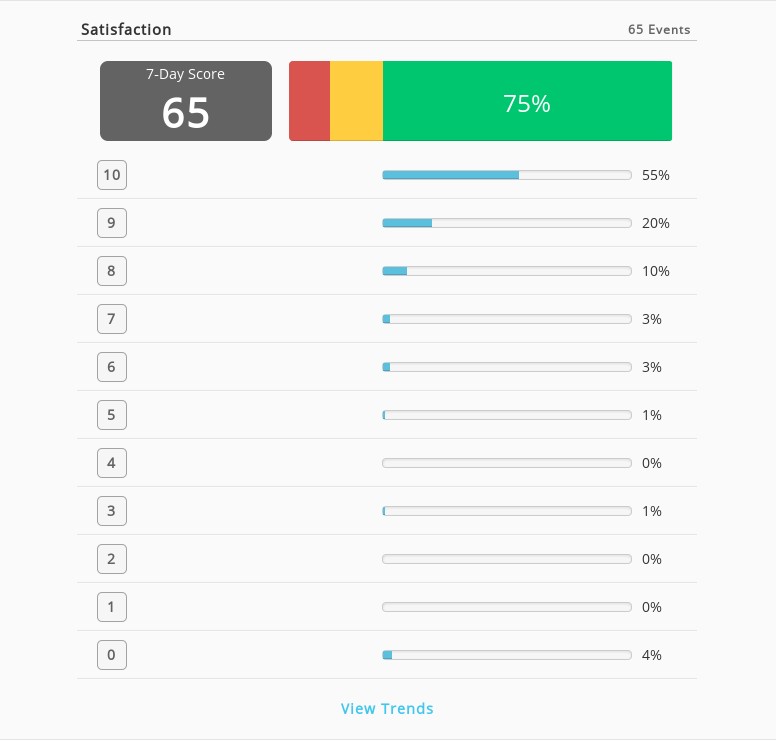Click the 7-Day Score panel
Viewport: 776px width, 740px height.
pos(186,101)
